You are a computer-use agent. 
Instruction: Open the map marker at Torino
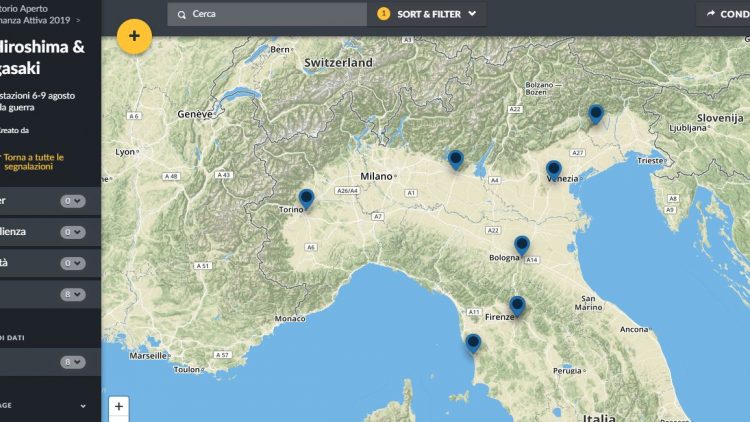click(306, 199)
